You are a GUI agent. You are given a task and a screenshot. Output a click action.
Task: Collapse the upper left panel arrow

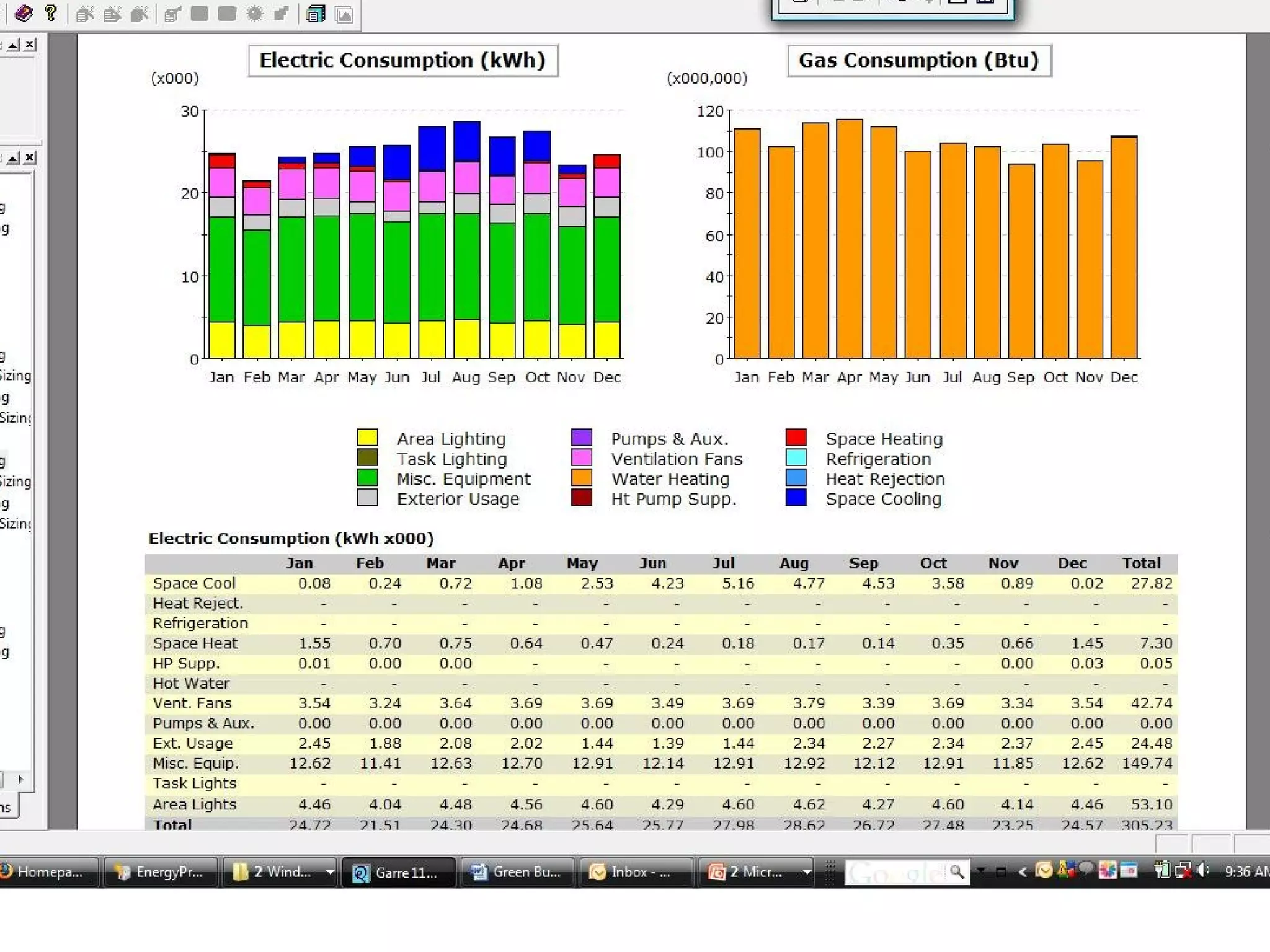pos(13,45)
